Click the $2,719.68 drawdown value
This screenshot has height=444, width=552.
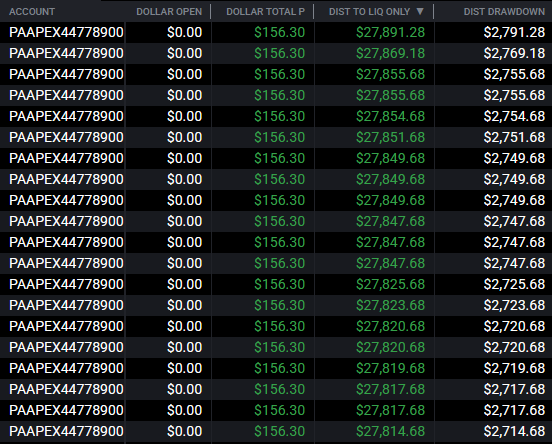click(x=514, y=368)
